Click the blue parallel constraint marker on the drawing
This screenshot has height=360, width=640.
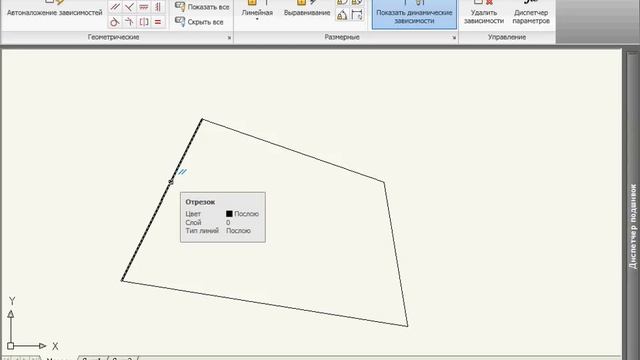[182, 172]
